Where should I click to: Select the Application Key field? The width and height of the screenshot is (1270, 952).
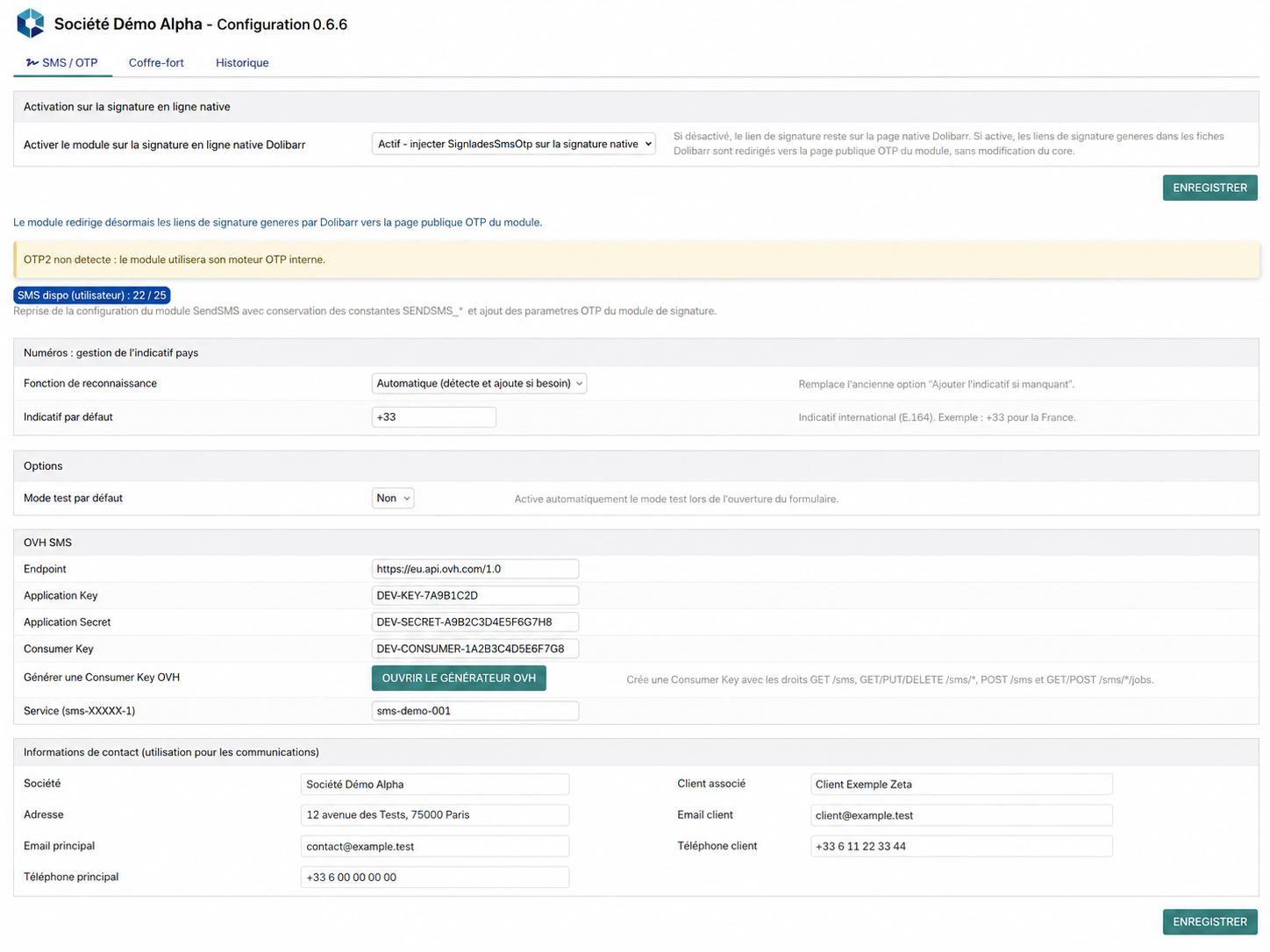pos(475,595)
